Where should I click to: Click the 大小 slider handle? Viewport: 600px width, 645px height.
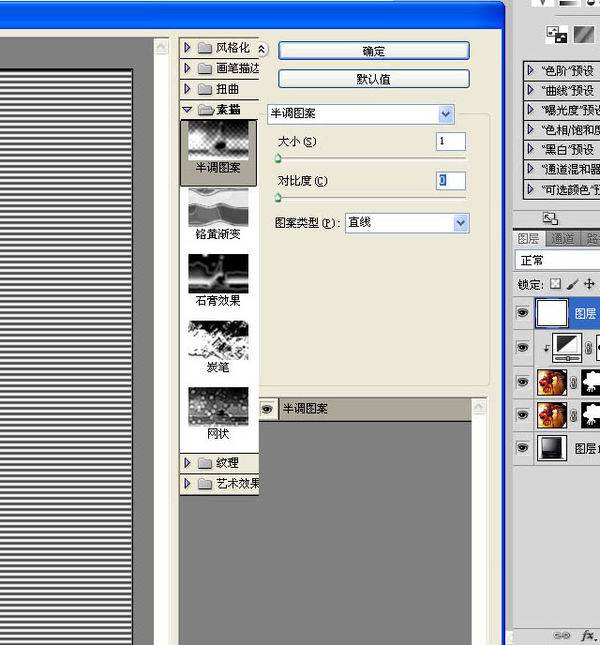(x=278, y=158)
